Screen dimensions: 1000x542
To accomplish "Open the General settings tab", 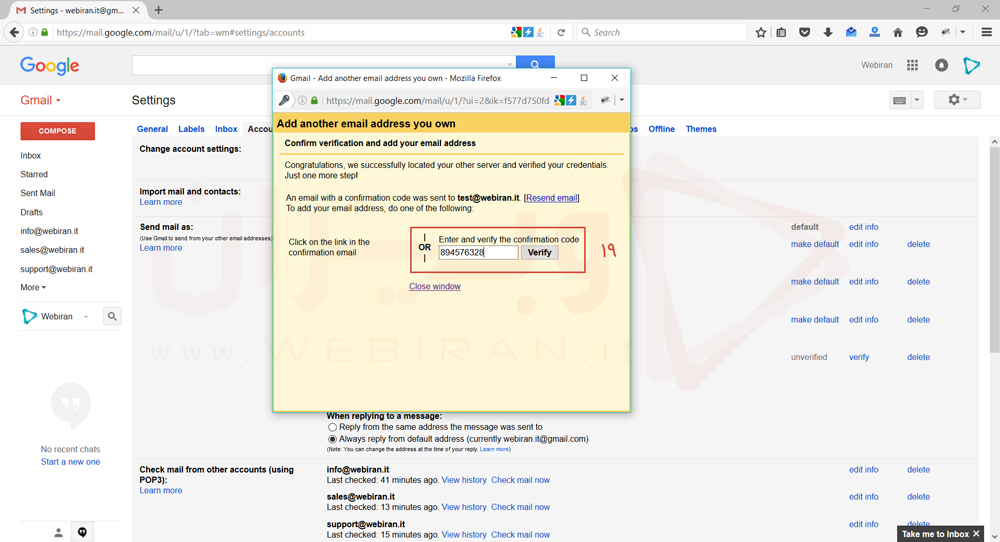I will 152,129.
